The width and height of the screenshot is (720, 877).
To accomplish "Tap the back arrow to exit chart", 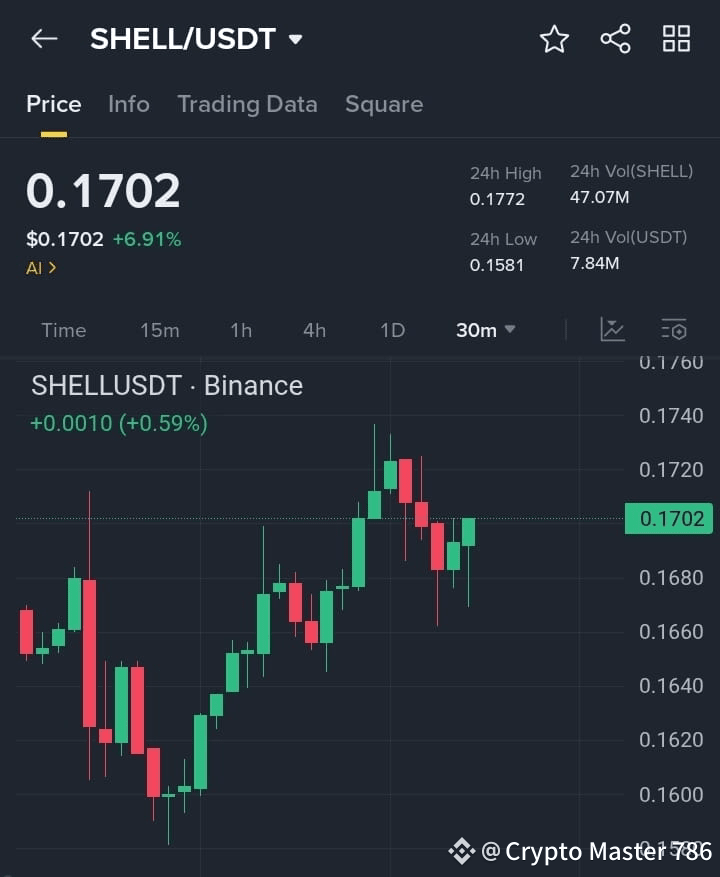I will (x=42, y=38).
